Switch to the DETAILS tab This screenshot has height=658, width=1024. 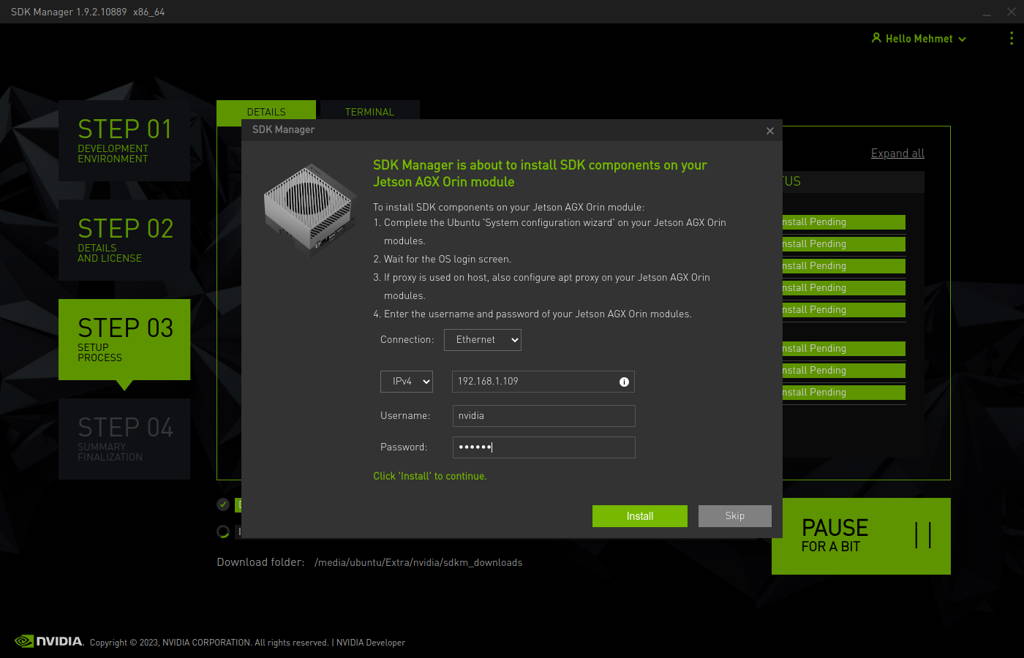click(266, 111)
